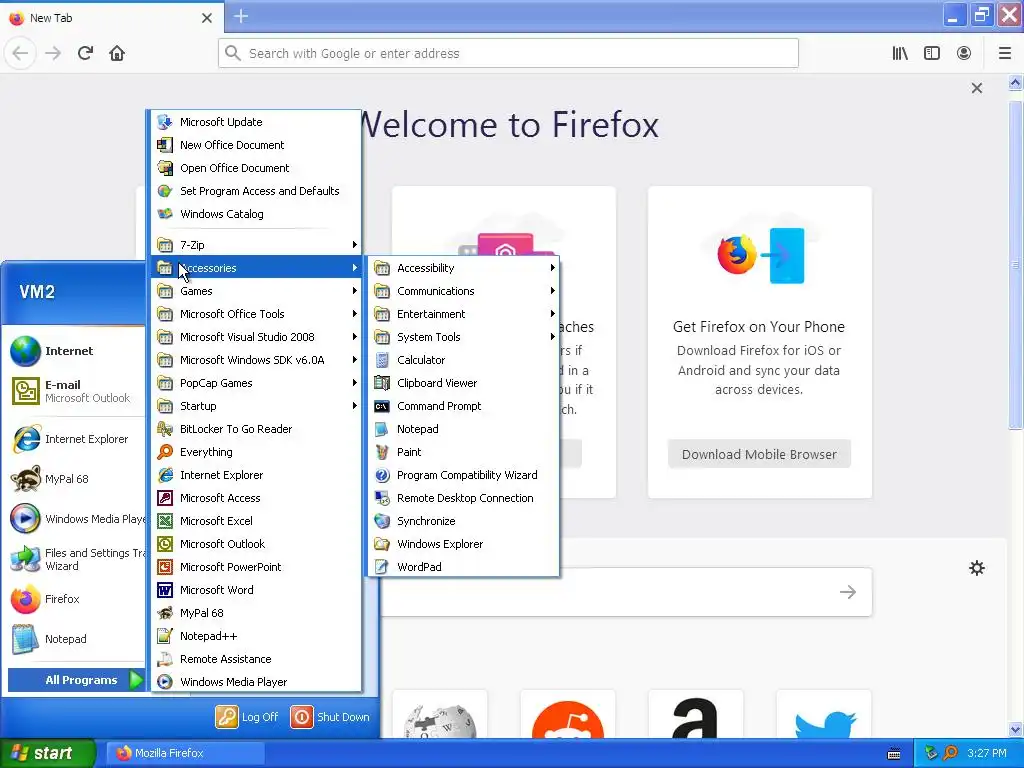Toggle Firefox sidebars icon

[932, 53]
